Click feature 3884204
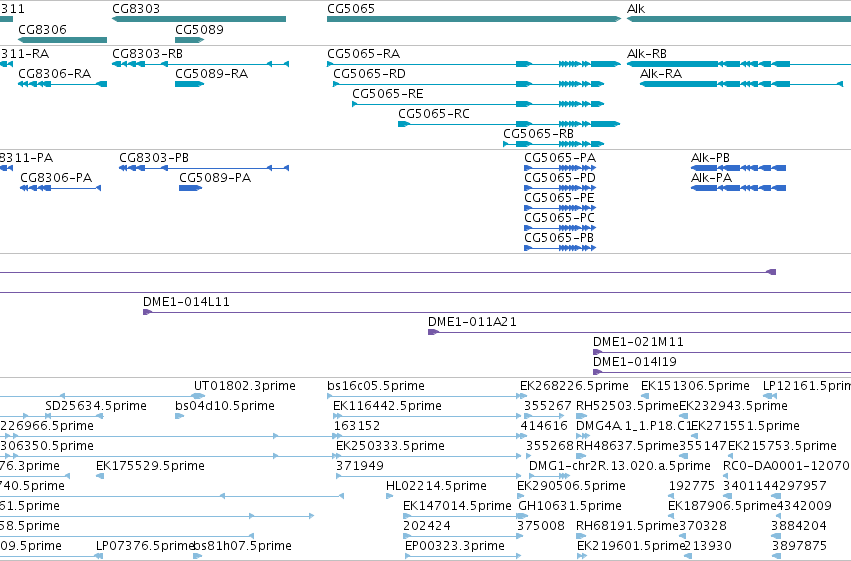This screenshot has height=561, width=851. tap(798, 526)
